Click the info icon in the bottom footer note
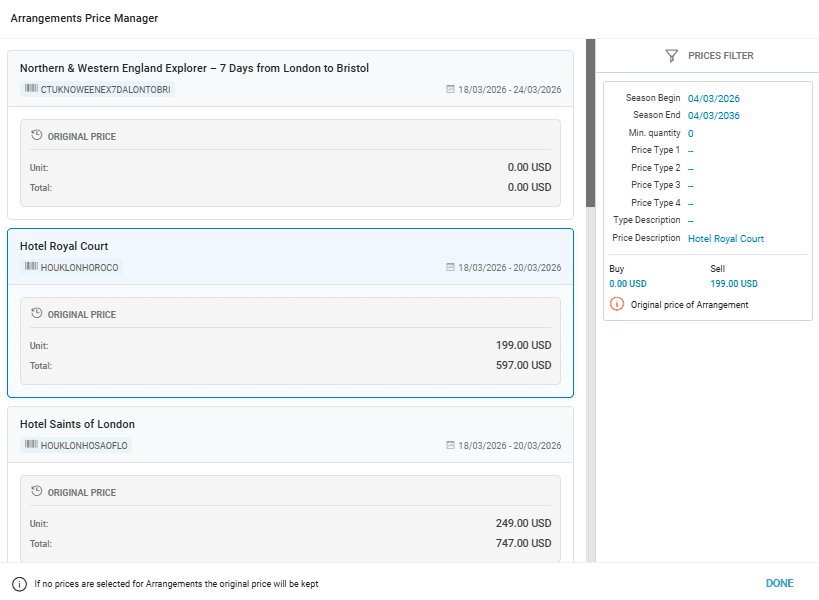This screenshot has height=600, width=819. click(x=19, y=584)
